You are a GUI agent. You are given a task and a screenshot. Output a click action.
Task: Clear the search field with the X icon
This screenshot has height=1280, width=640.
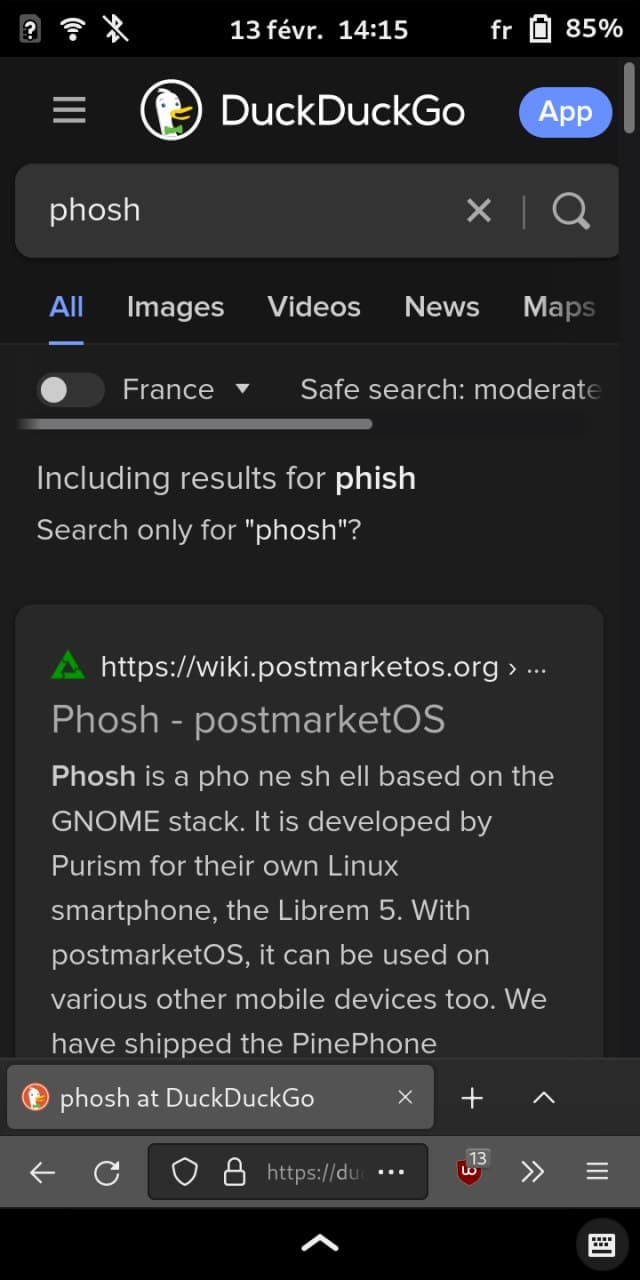tap(478, 210)
